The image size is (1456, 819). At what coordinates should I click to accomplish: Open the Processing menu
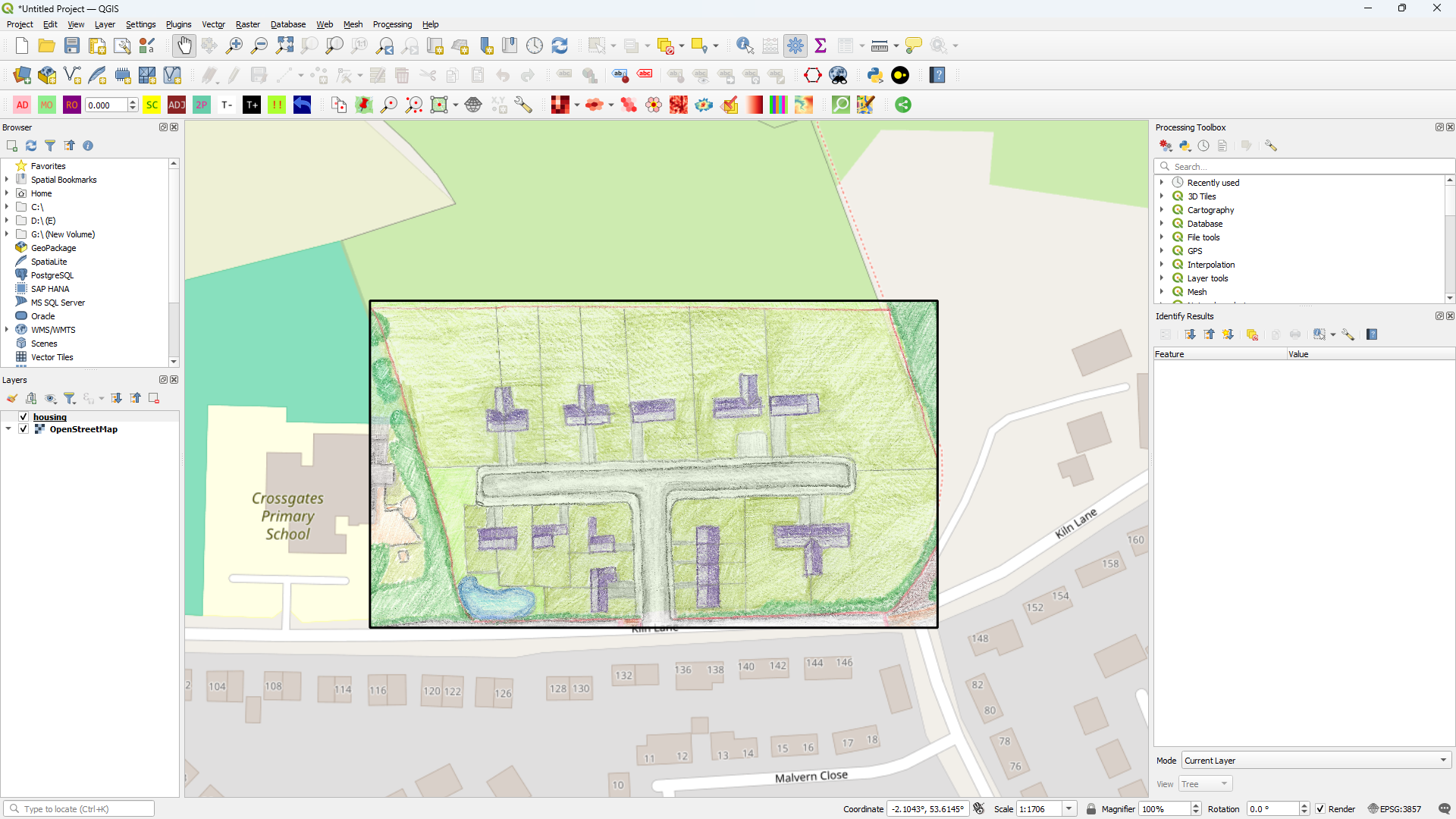pos(392,24)
